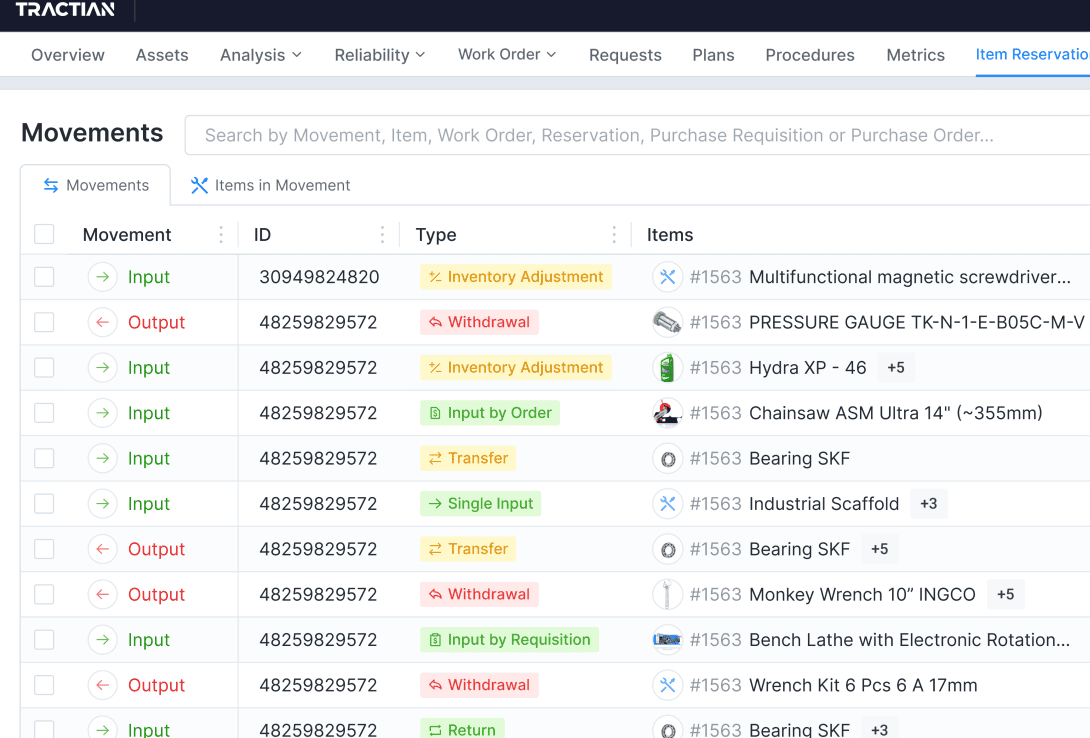
Task: Click the tools icon beside Wrench Kit 6 Pcs
Action: (x=667, y=685)
